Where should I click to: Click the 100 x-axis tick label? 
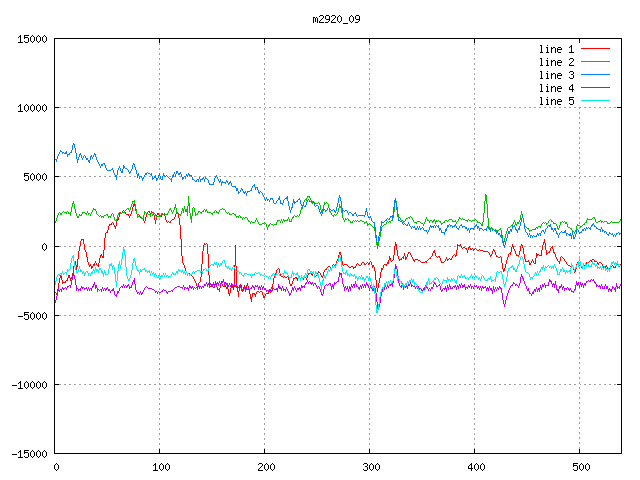[x=160, y=467]
